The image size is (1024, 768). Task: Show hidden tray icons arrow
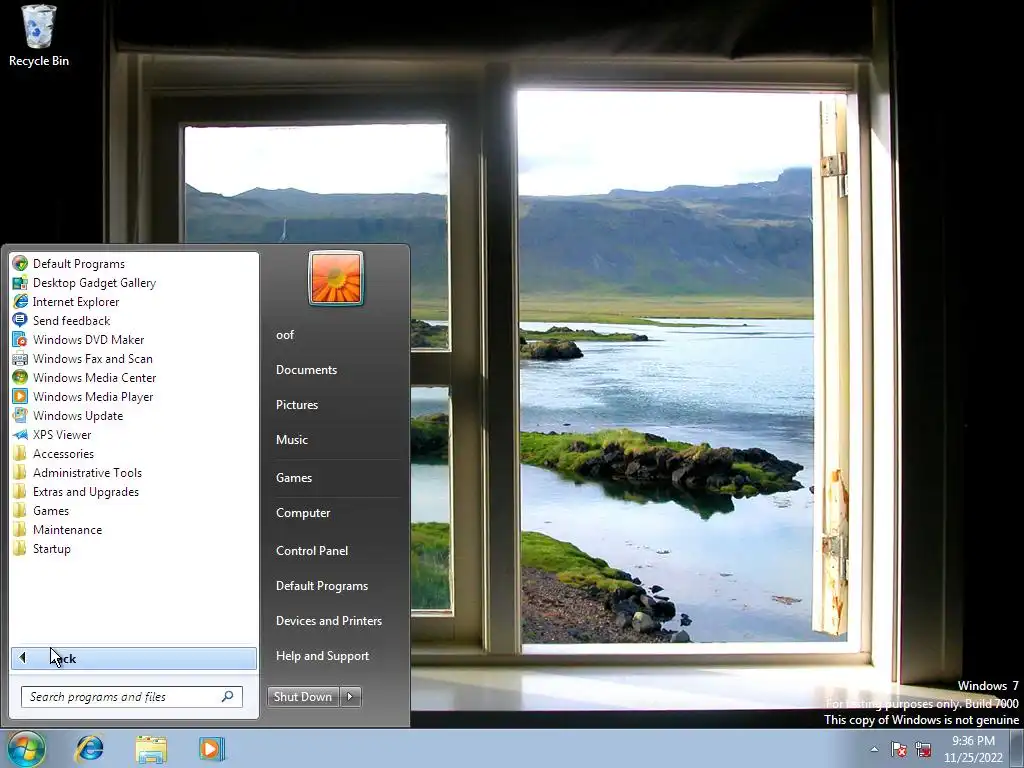click(874, 749)
